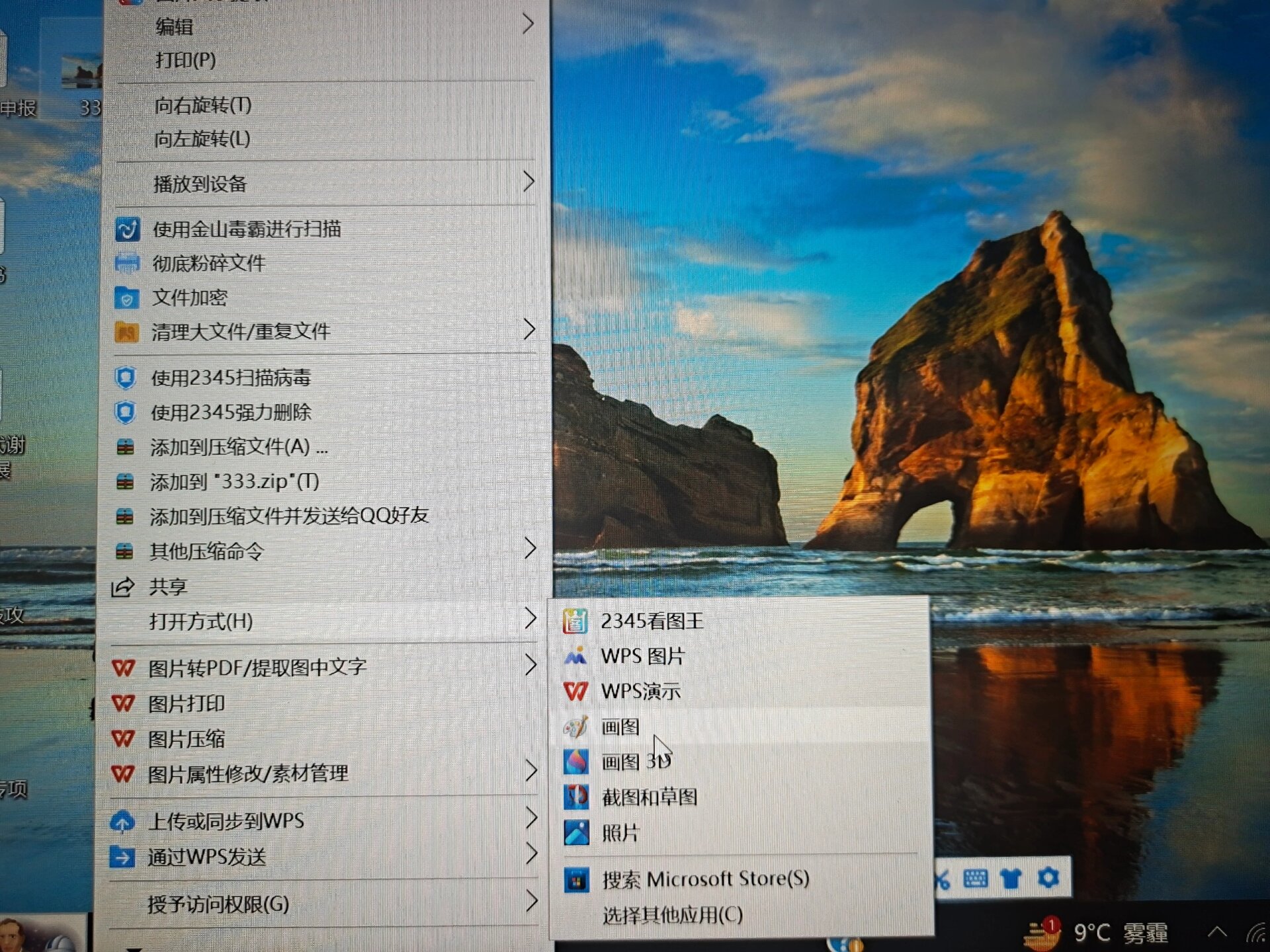Click archive icon next to 添加到 "333.zip"(T)

[125, 482]
